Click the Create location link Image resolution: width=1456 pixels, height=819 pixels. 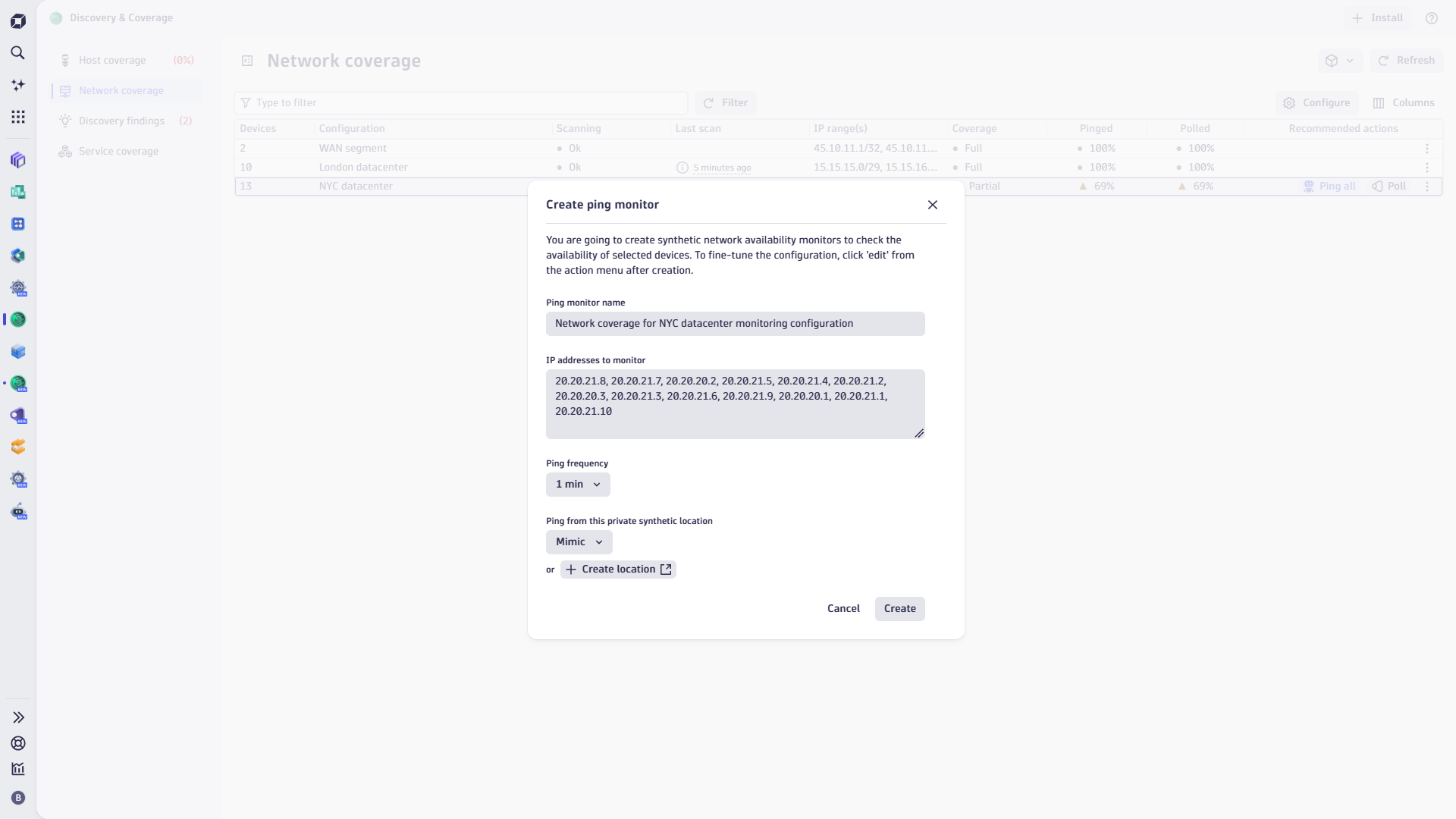[618, 570]
